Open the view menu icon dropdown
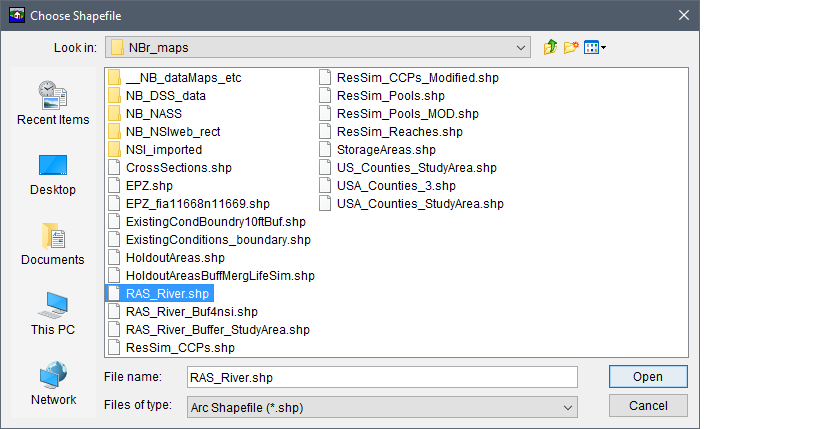 tap(596, 47)
